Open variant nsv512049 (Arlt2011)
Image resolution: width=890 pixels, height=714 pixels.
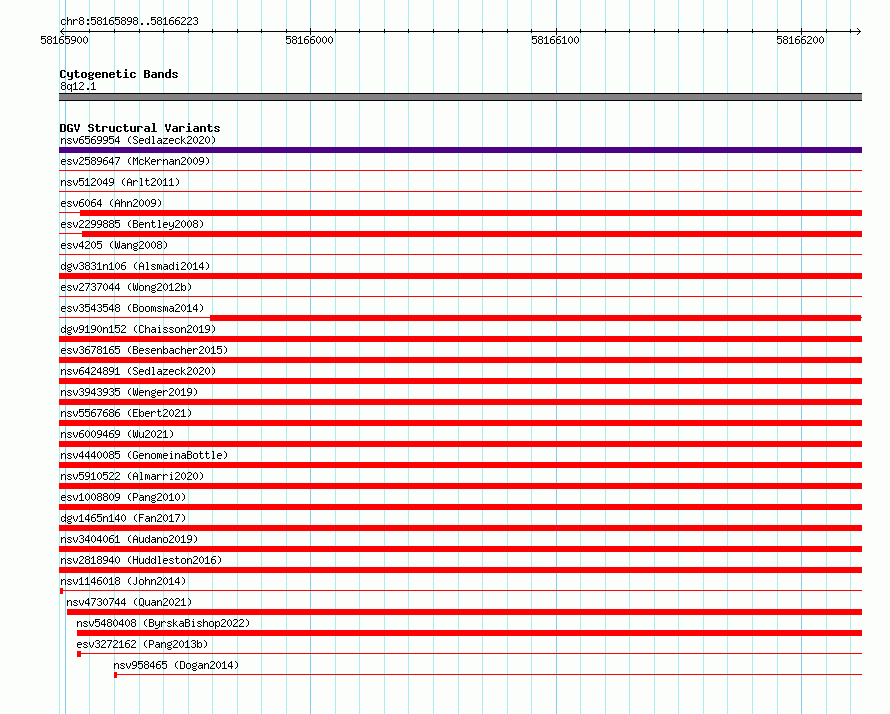tap(120, 182)
